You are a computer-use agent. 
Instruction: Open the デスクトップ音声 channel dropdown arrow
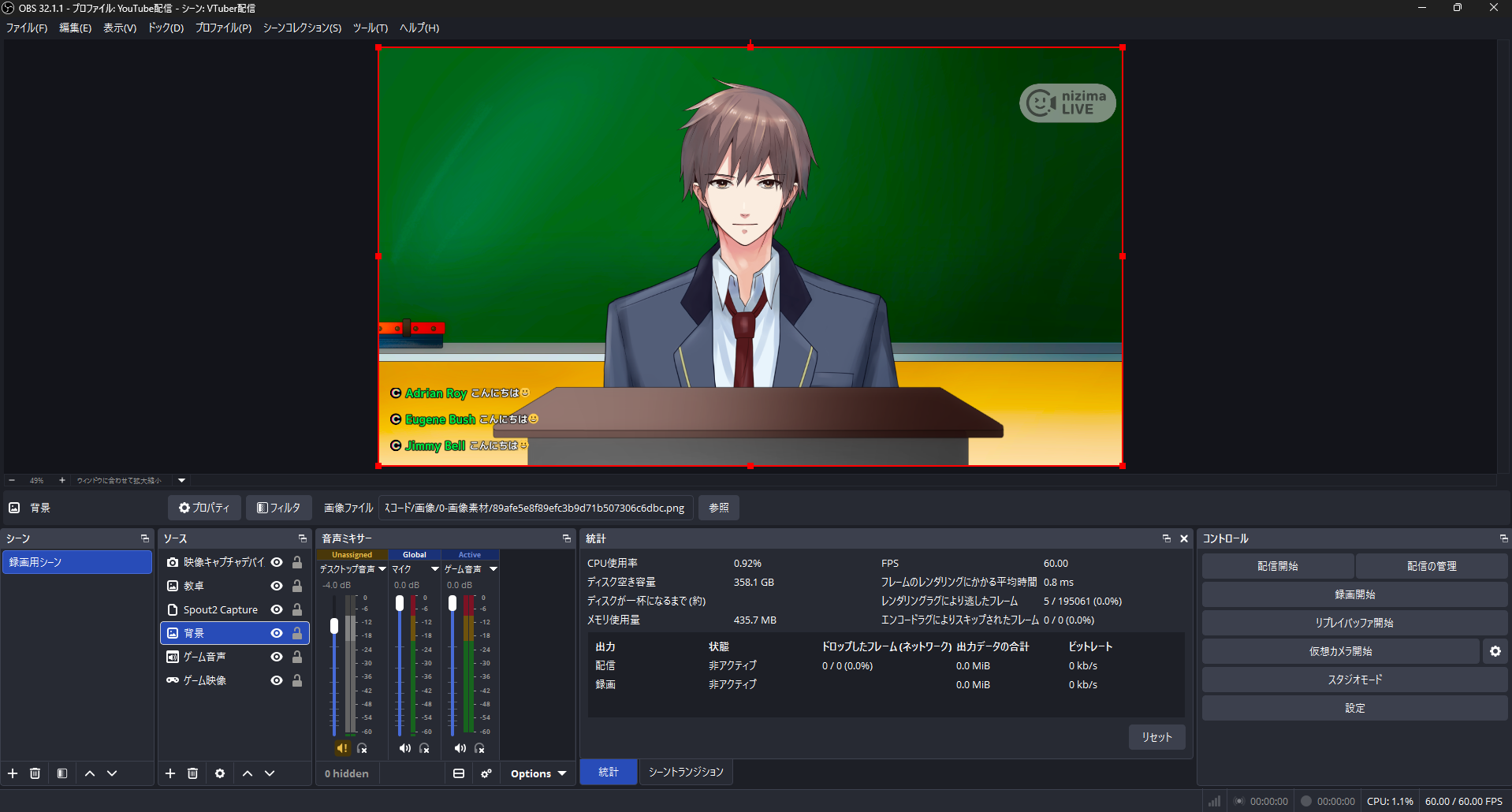coord(382,568)
